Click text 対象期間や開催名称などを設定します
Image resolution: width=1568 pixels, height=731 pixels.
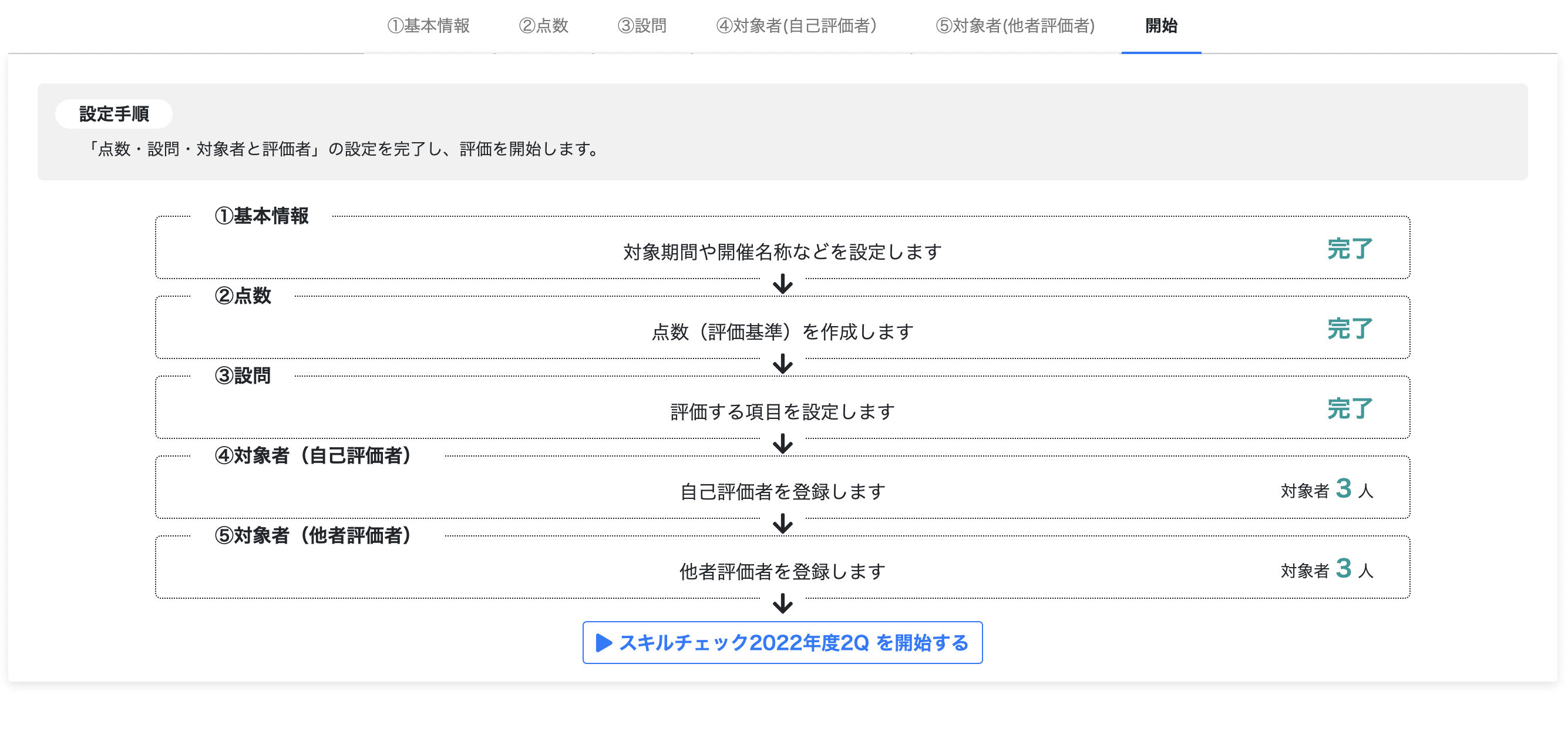pos(782,252)
